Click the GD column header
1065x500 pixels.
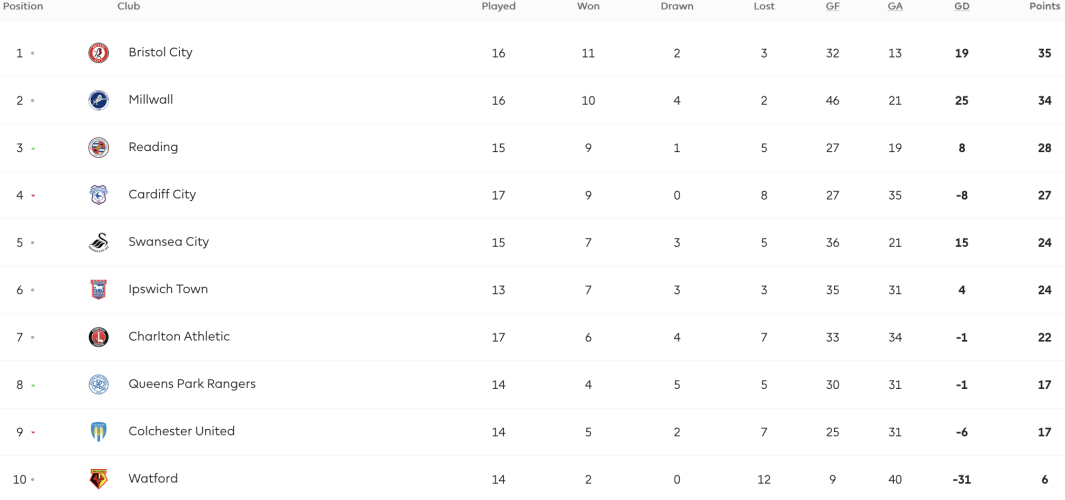pyautogui.click(x=962, y=6)
